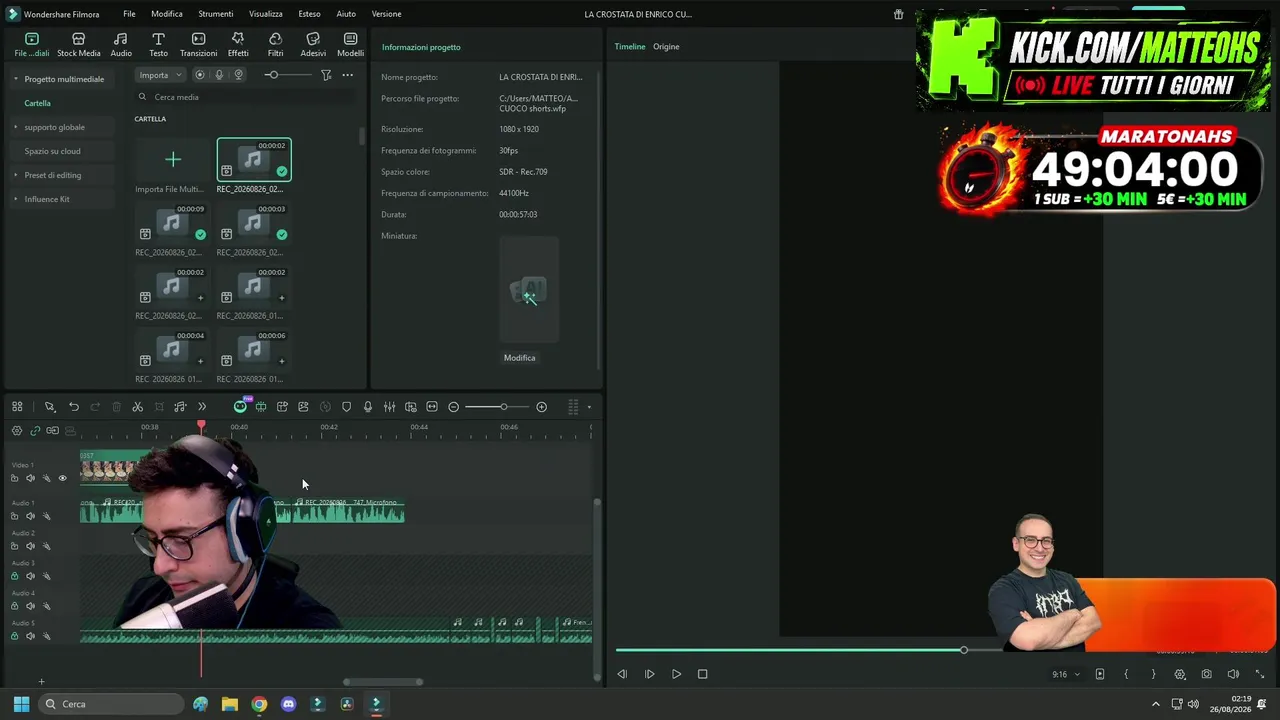Click the scissors split tool
1280x720 pixels.
pyautogui.click(x=137, y=407)
